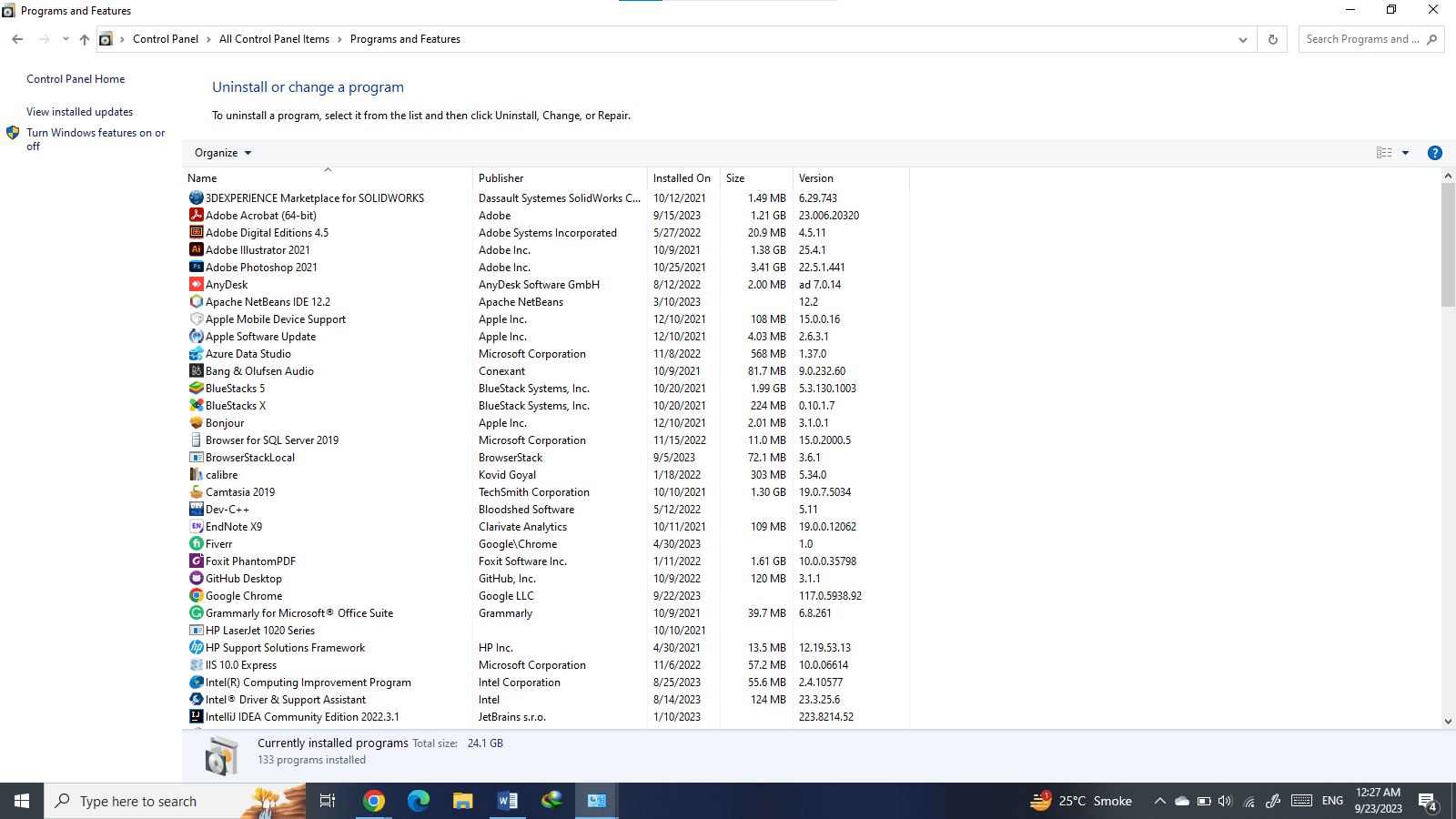The image size is (1456, 819).
Task: Click the calibre program icon
Action: tap(196, 474)
